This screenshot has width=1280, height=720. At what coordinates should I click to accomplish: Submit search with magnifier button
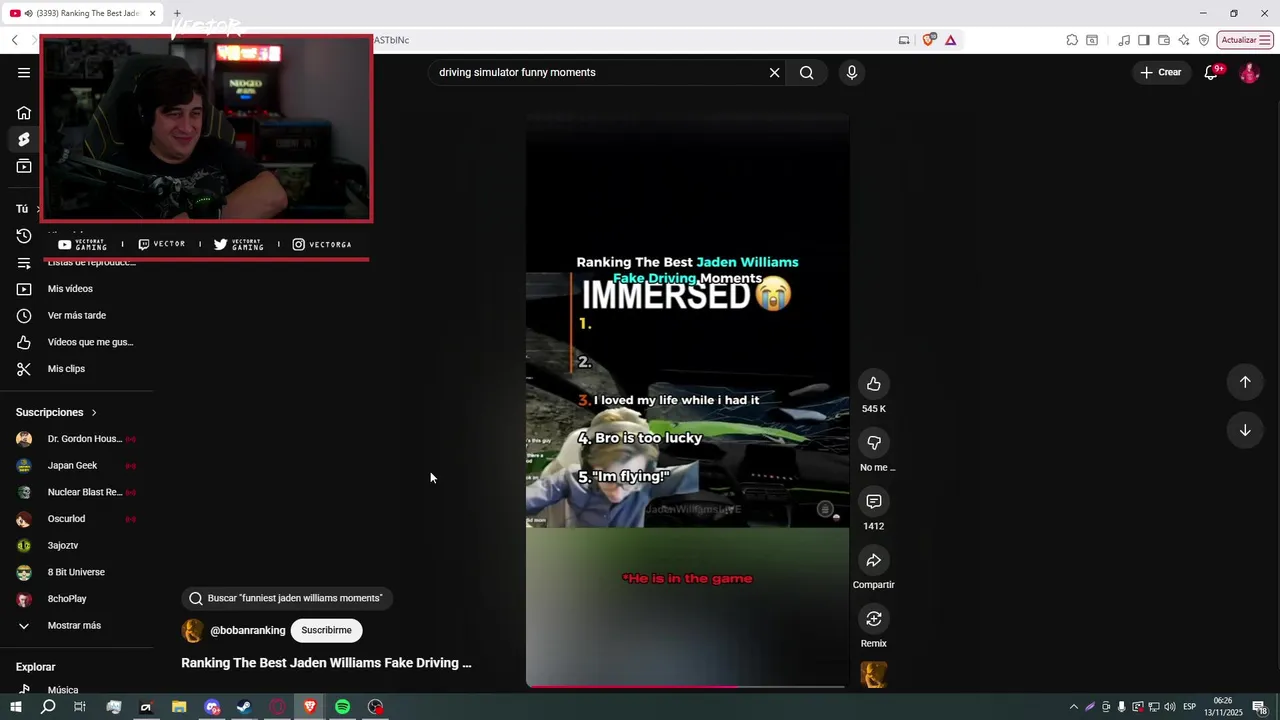pos(807,72)
